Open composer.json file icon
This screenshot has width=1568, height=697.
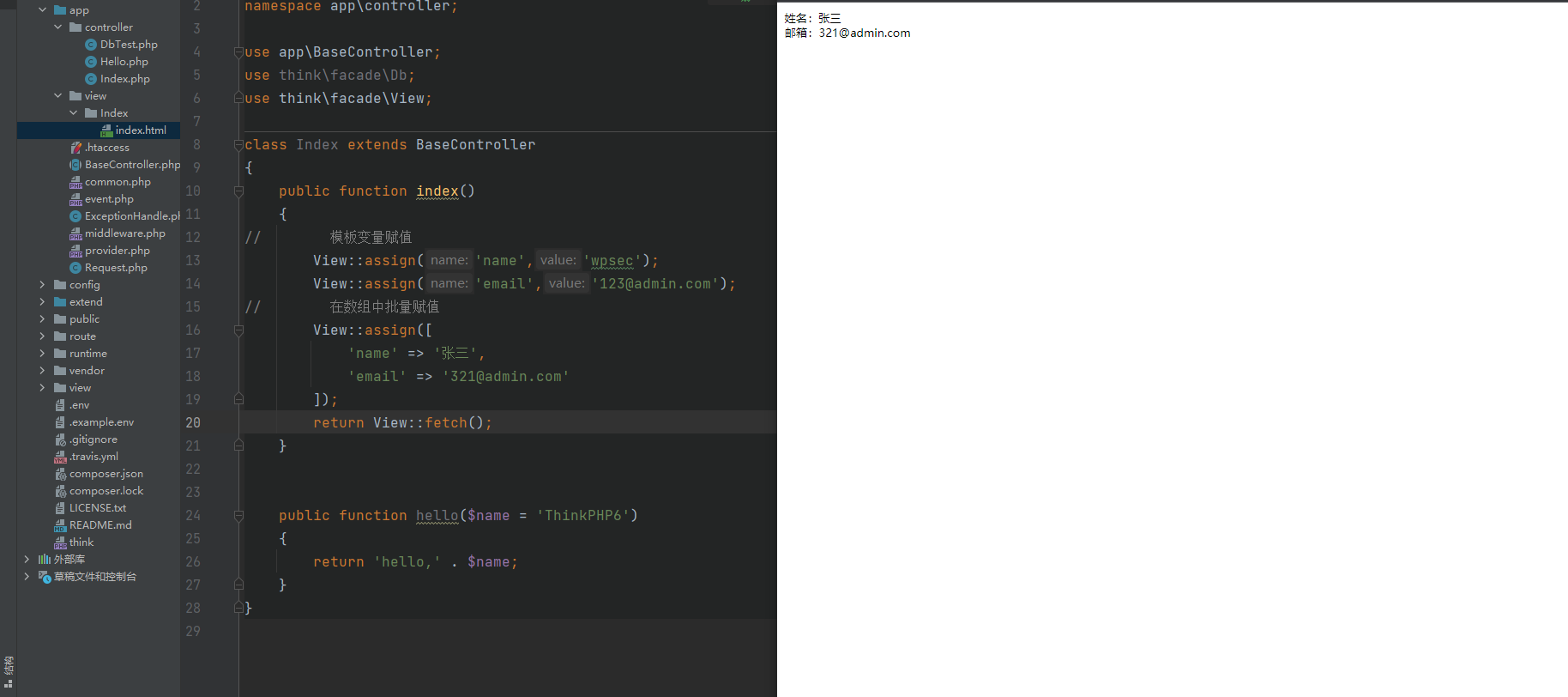(60, 474)
